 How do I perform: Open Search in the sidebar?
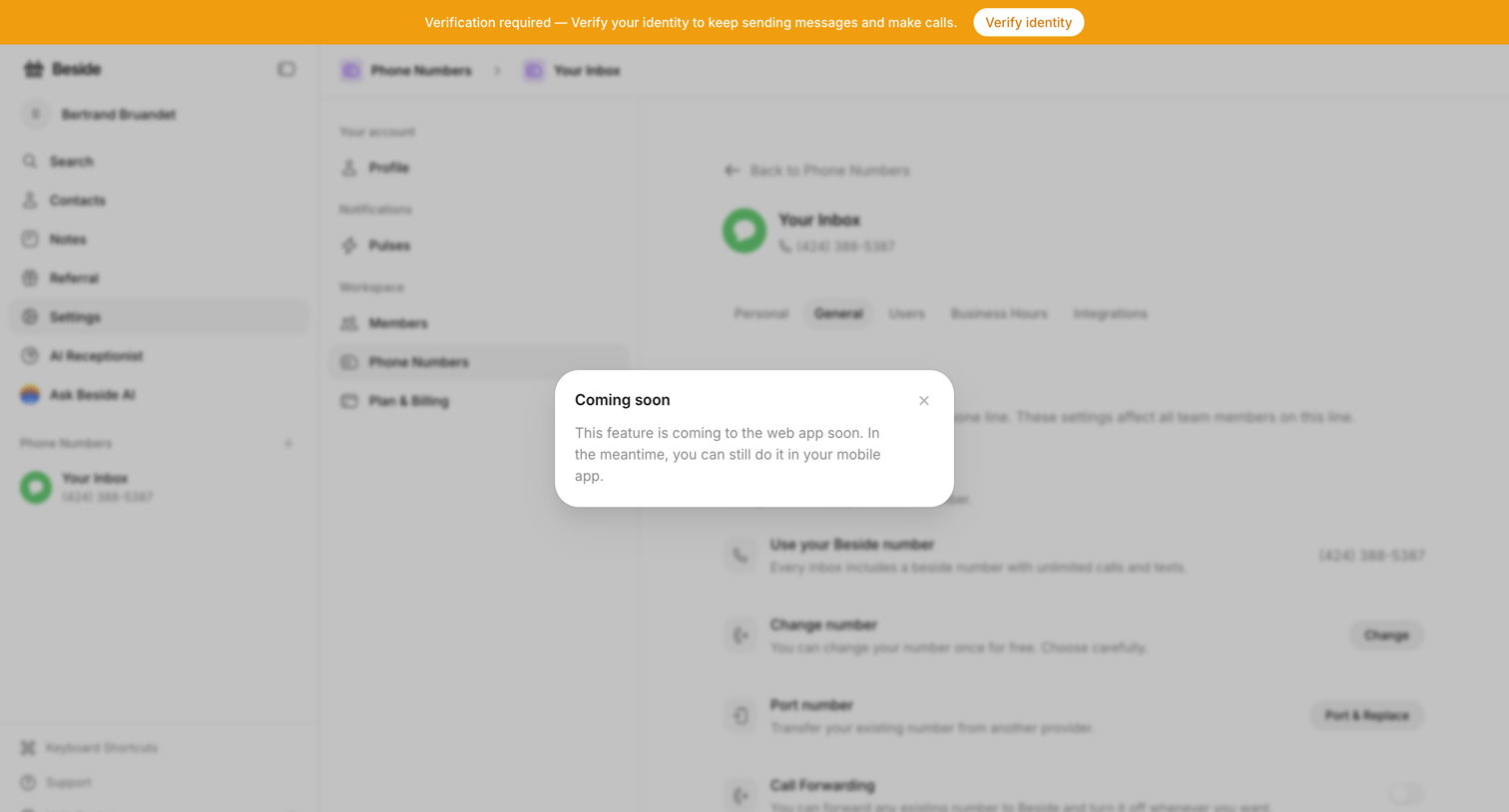coord(160,162)
